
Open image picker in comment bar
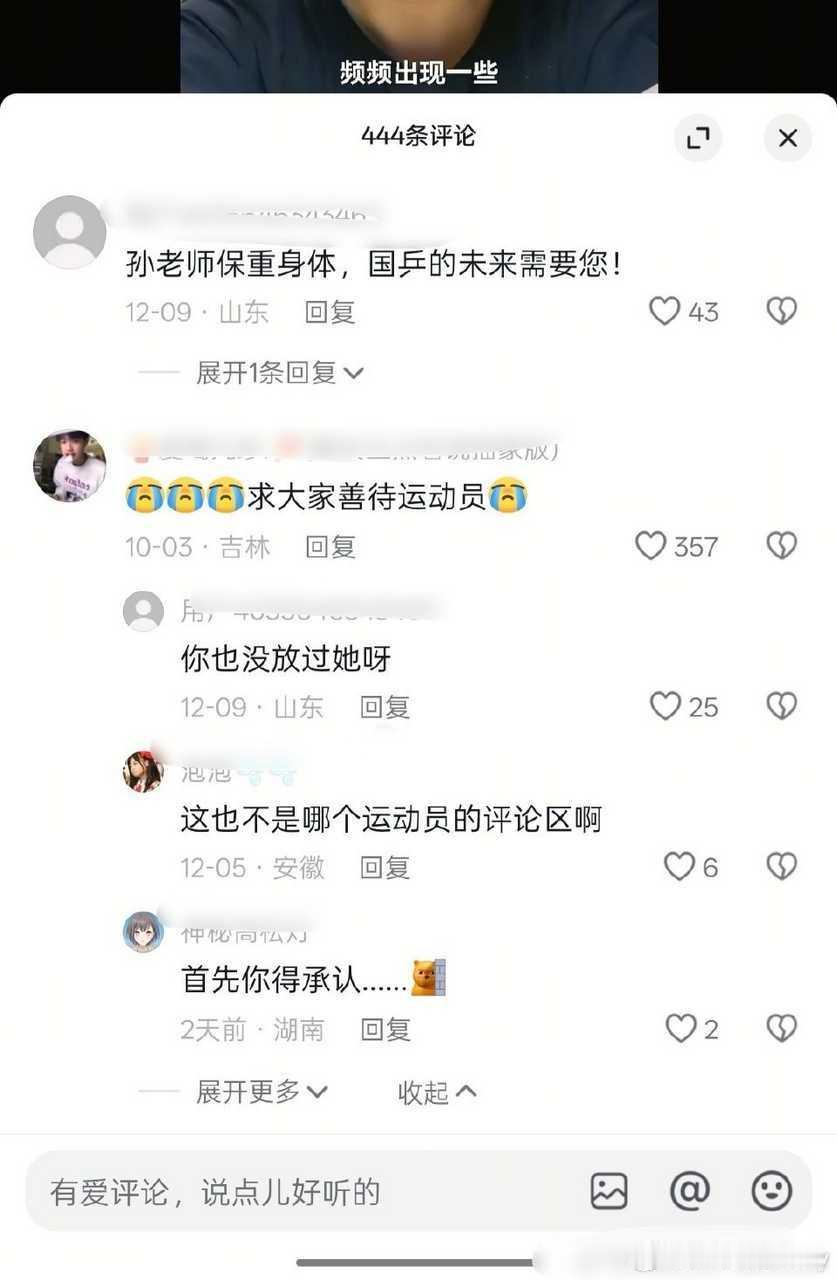coord(609,1191)
